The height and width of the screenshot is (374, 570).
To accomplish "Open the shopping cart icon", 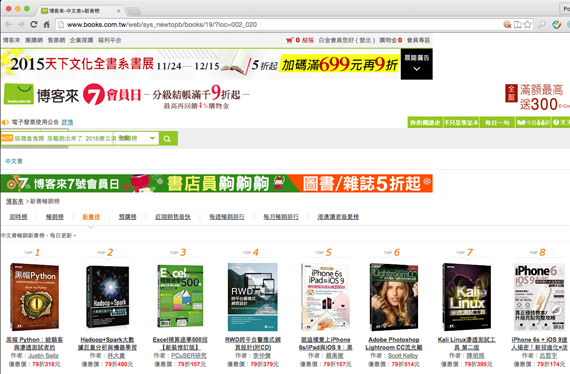I will coord(290,40).
